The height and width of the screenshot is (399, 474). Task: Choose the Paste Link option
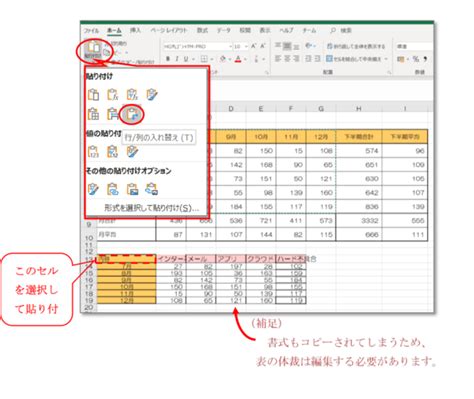click(x=113, y=189)
